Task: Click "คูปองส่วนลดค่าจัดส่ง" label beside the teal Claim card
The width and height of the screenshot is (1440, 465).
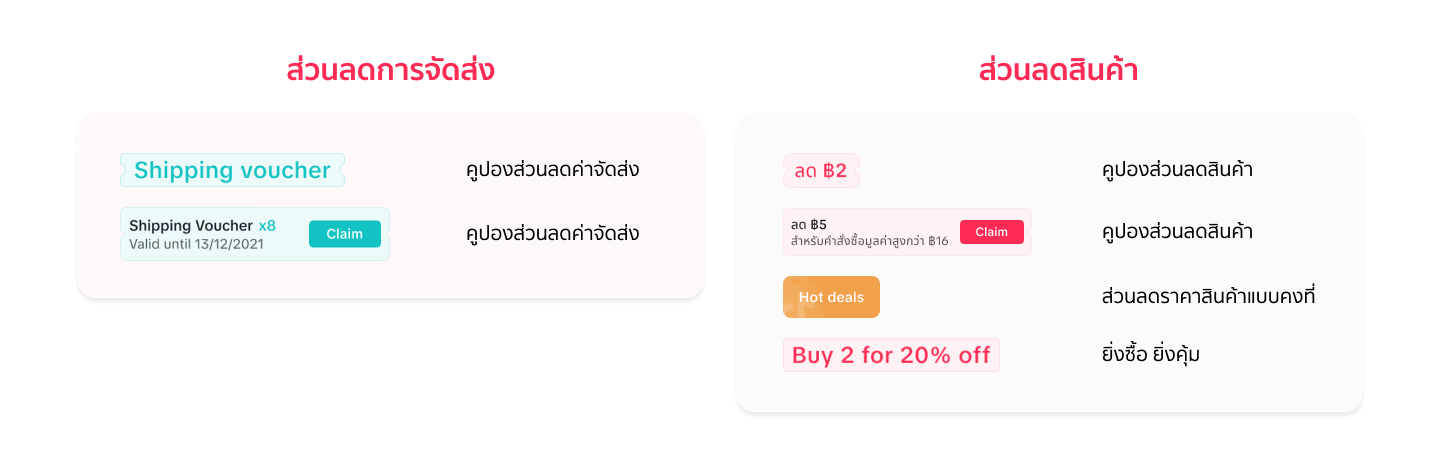Action: pos(552,234)
